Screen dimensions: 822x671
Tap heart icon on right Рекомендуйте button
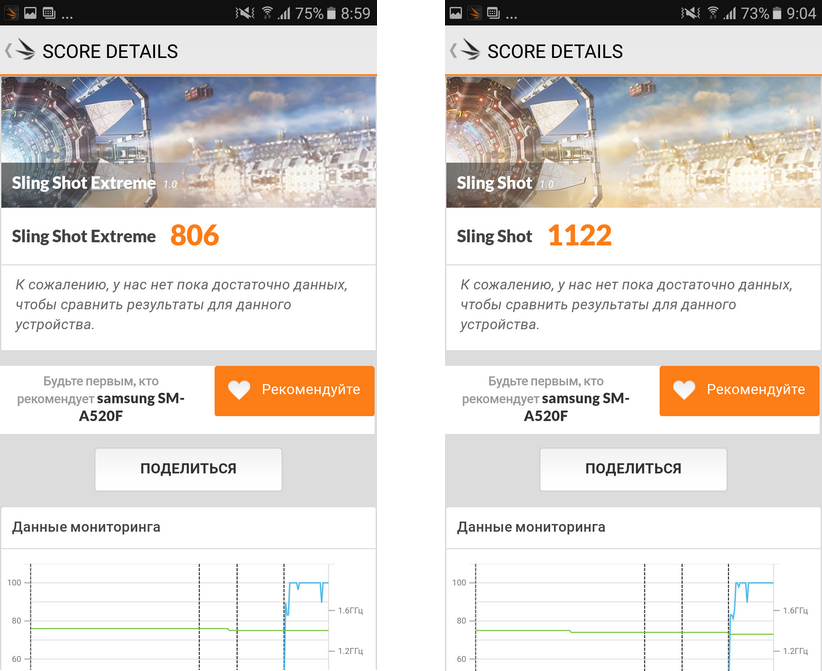pos(684,390)
